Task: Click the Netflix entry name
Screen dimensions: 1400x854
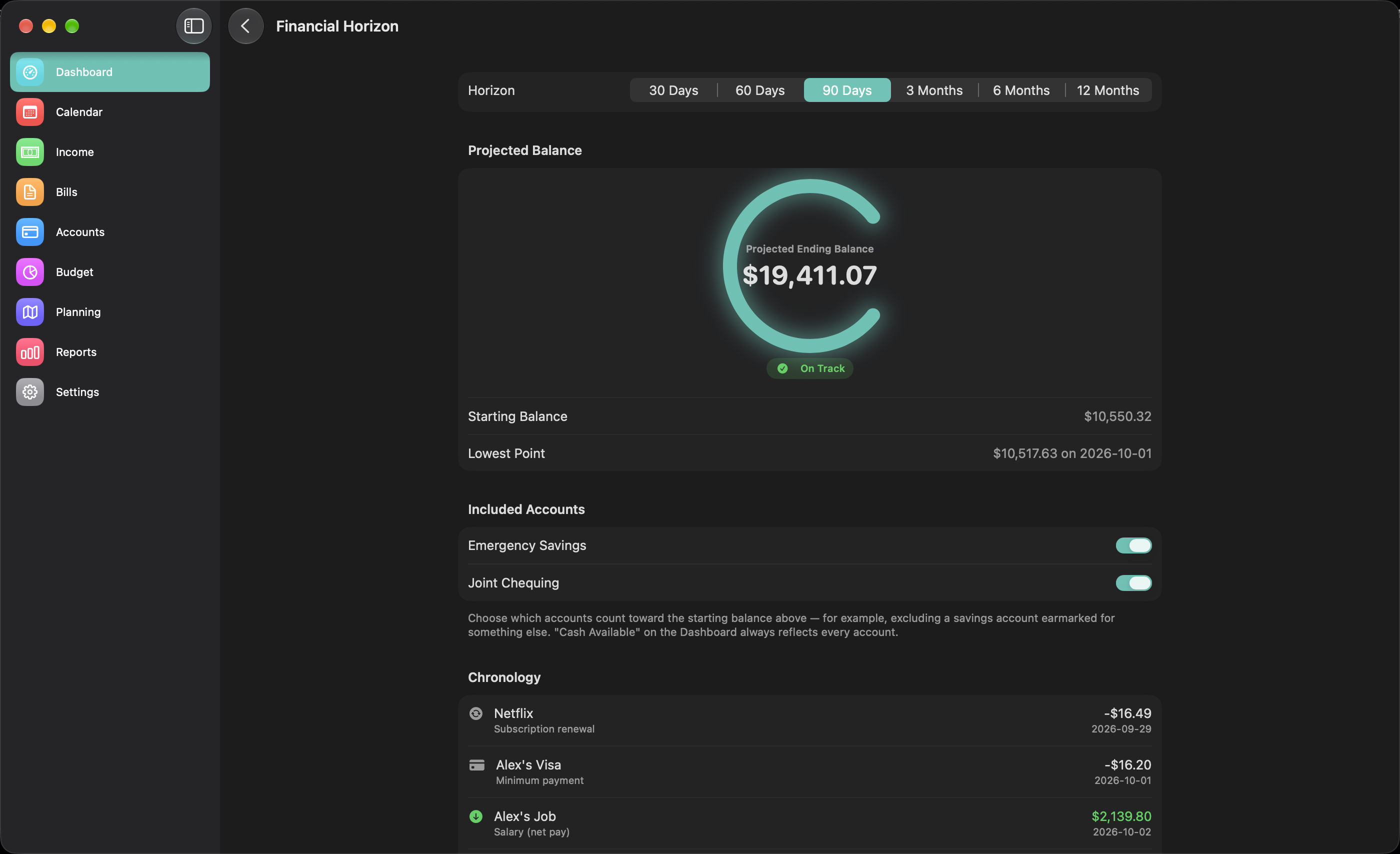Action: 513,713
